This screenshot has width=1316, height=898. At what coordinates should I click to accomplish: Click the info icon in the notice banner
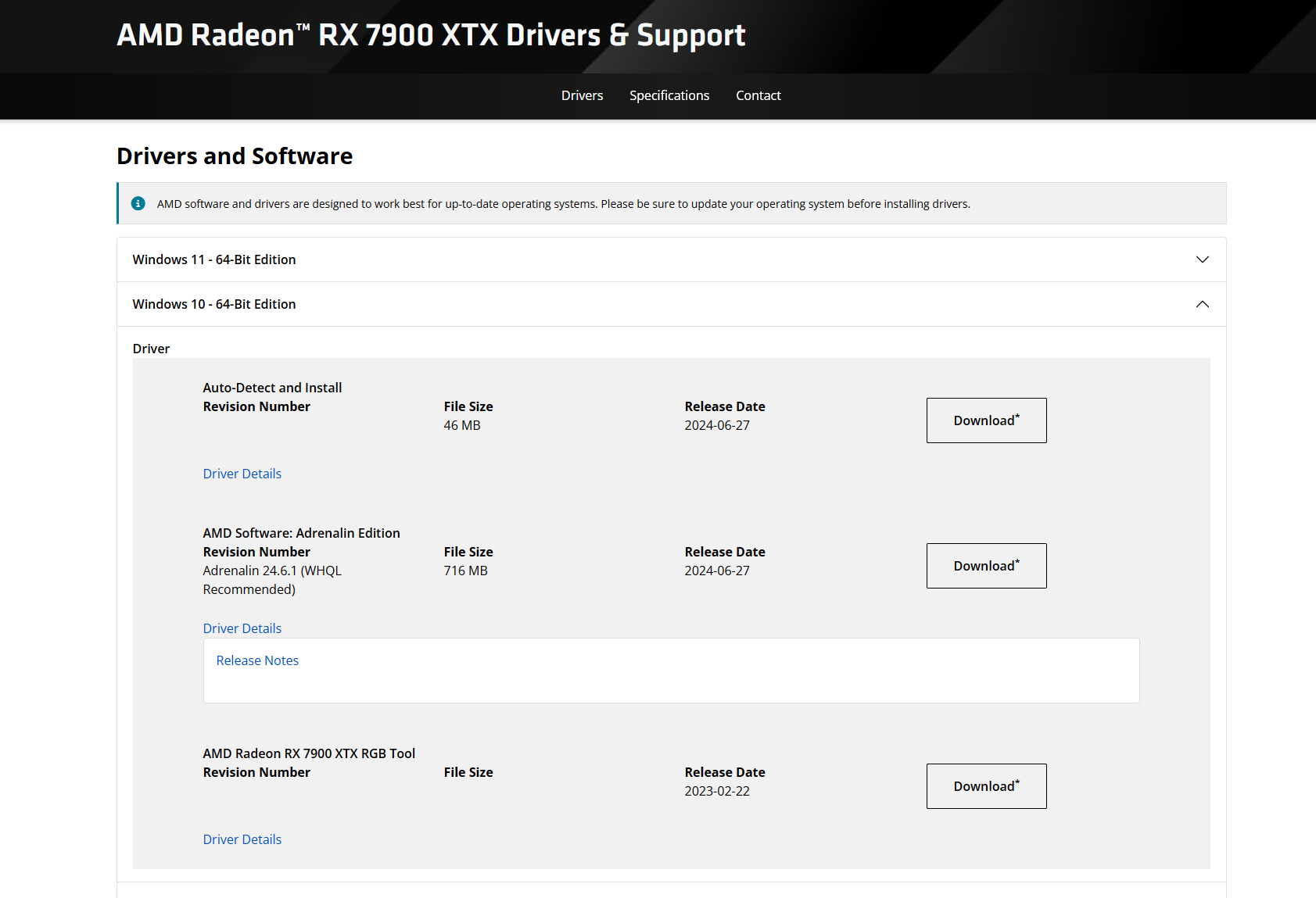138,203
